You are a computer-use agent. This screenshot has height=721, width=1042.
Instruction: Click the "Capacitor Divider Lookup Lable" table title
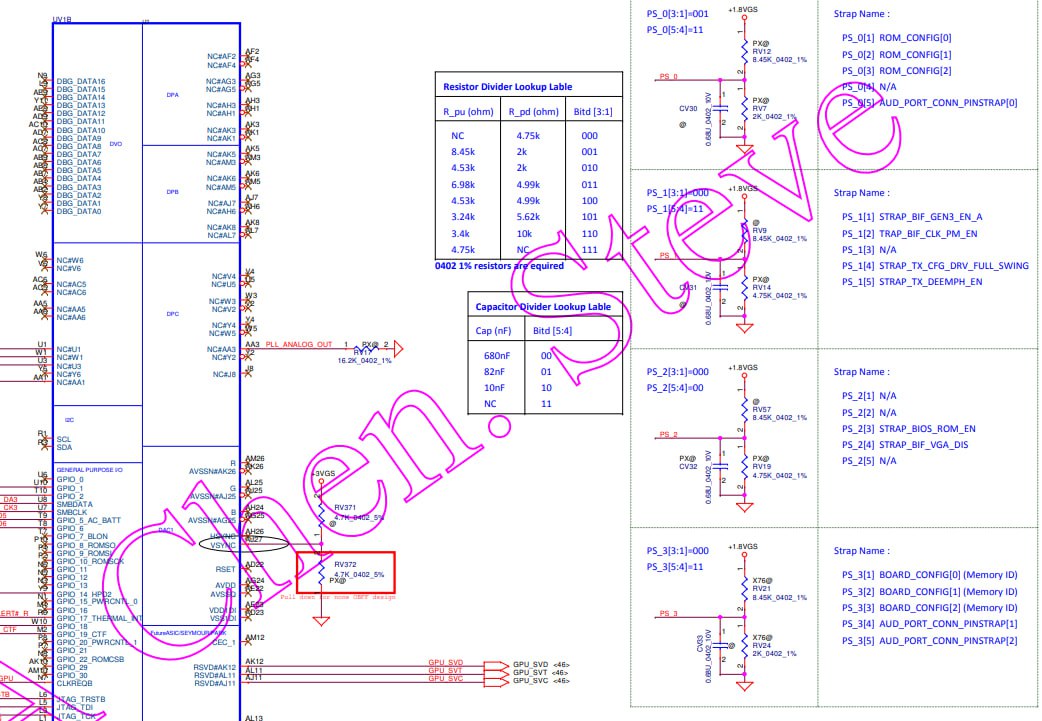pyautogui.click(x=543, y=306)
